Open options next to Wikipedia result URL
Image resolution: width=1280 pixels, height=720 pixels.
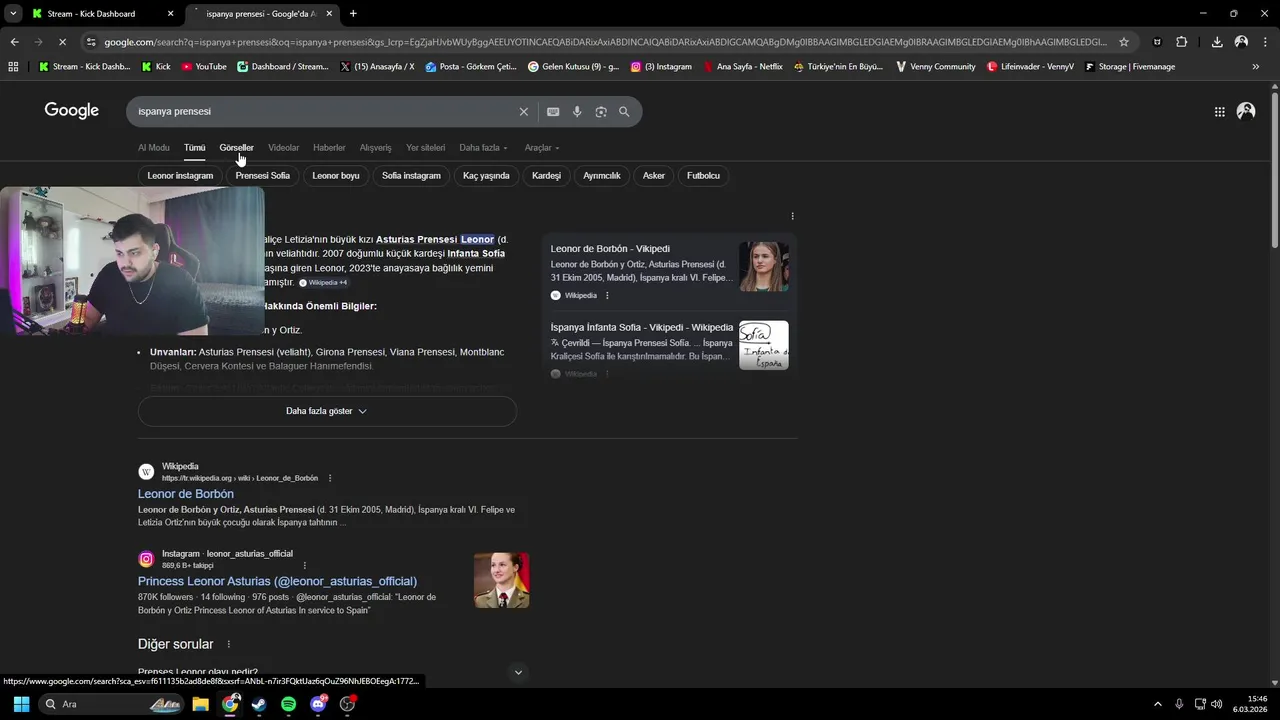pos(330,478)
